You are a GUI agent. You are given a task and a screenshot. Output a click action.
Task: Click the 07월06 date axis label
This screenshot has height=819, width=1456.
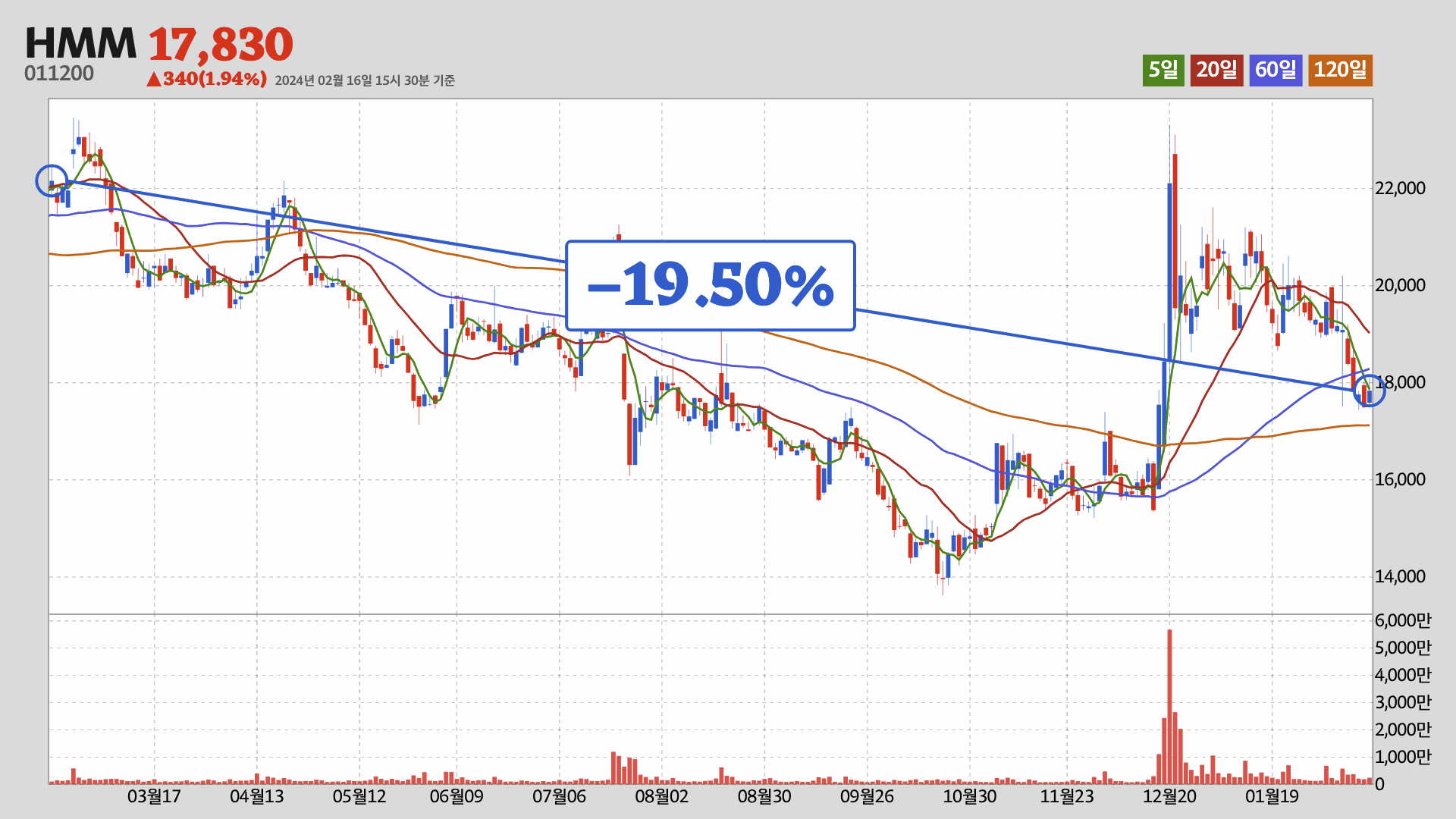pos(560,796)
